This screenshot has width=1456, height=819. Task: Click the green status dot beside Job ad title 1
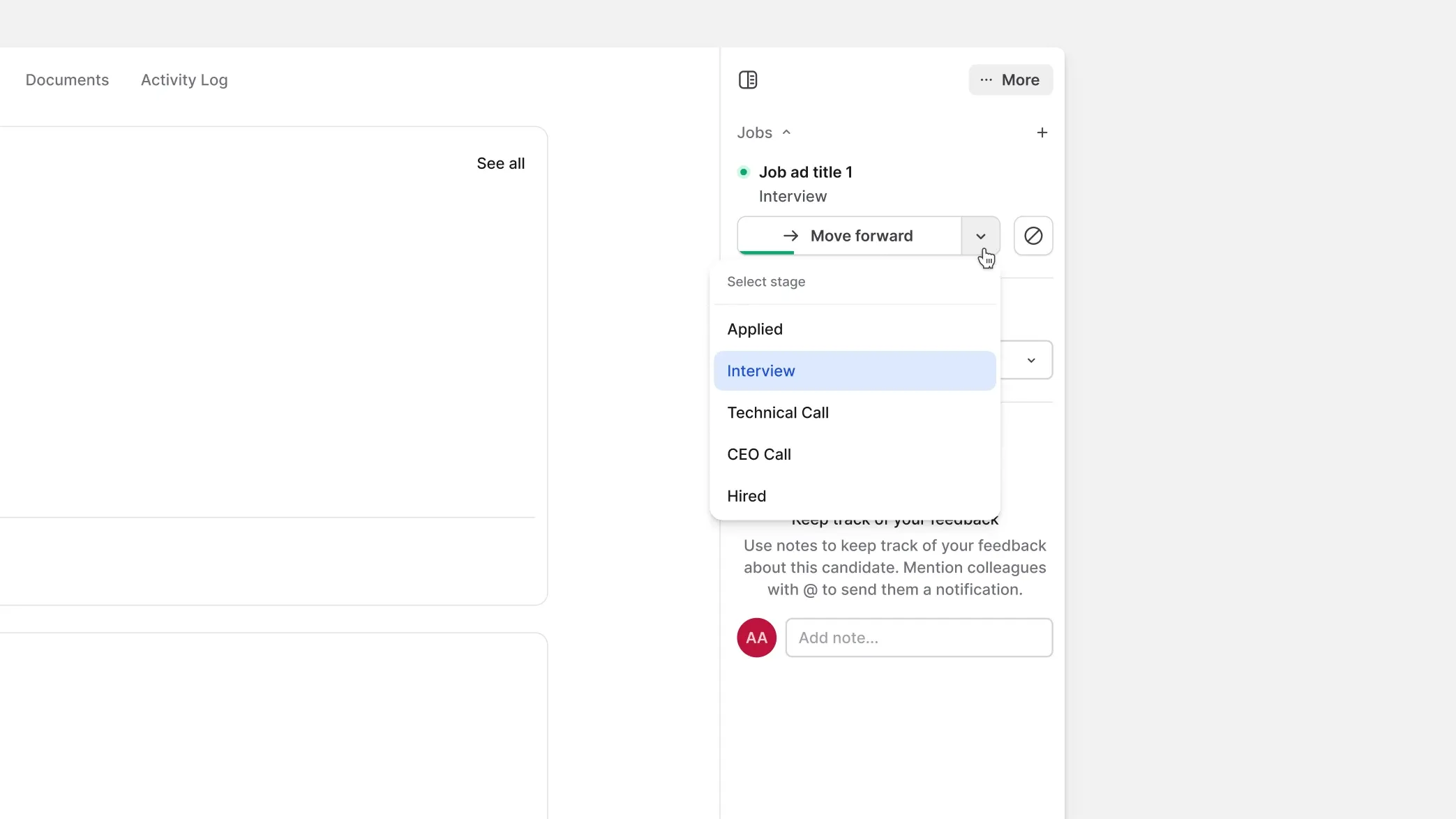pyautogui.click(x=744, y=172)
